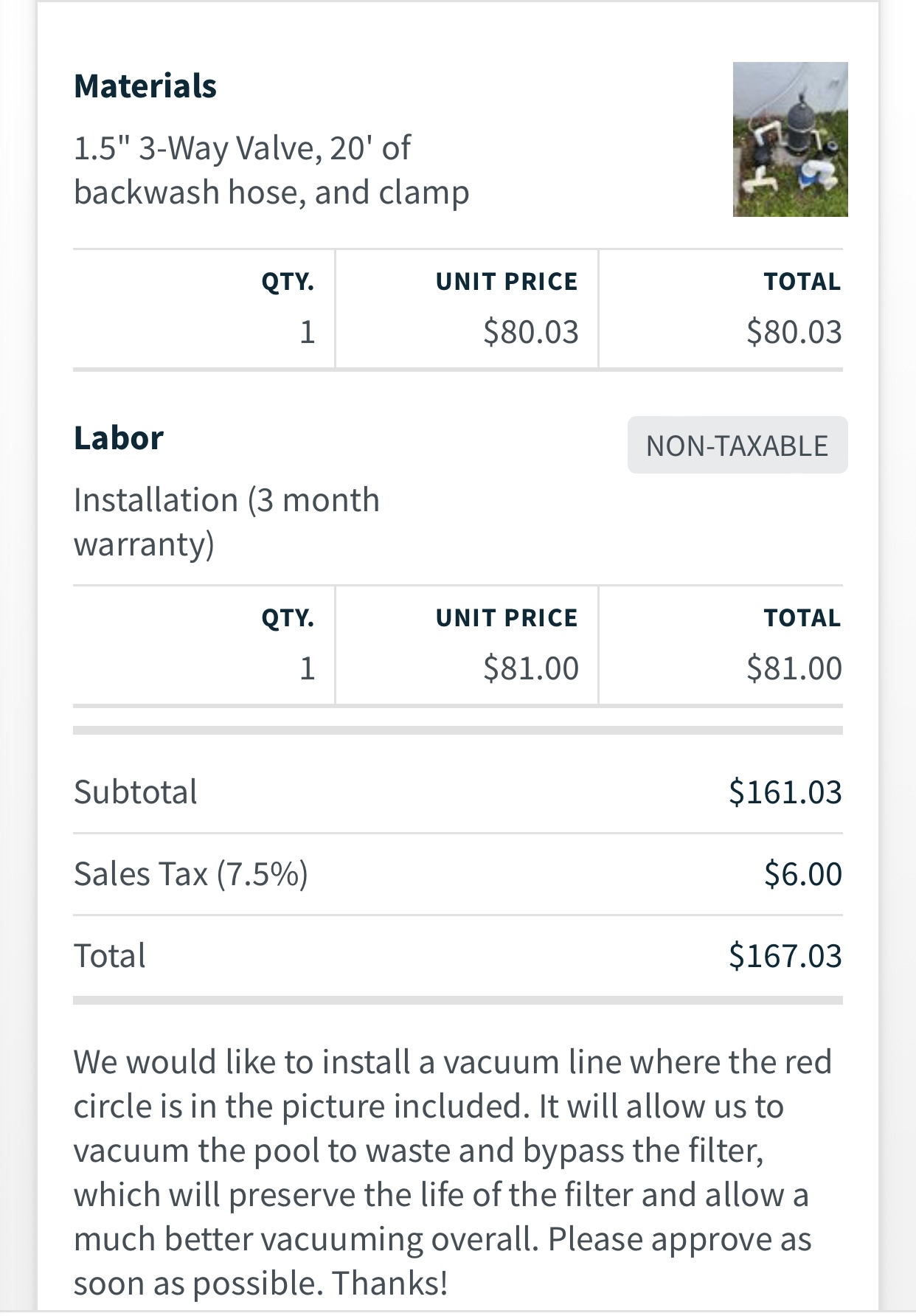Click the Materials unit price $80.03

coord(531,331)
